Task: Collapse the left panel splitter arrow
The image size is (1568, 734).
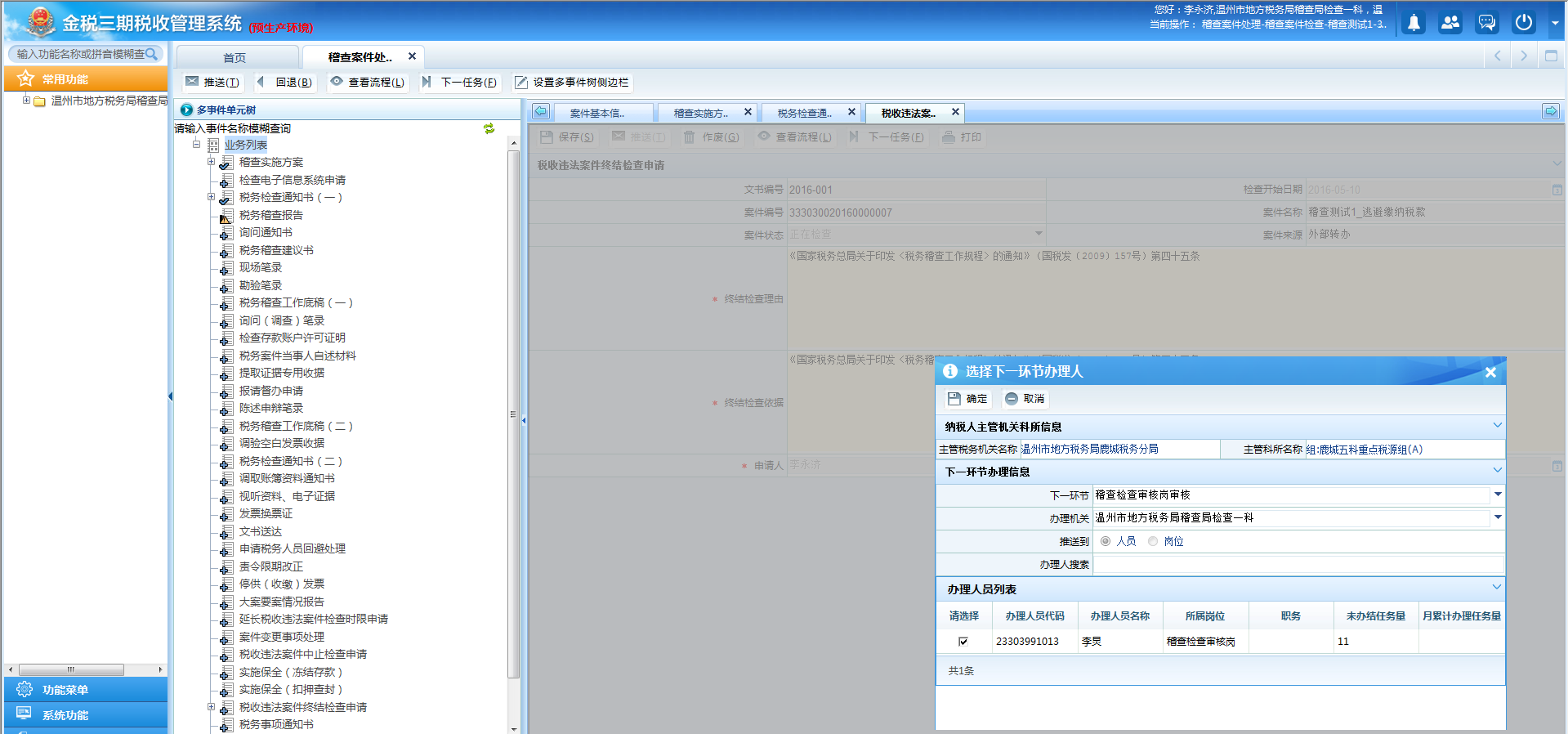Action: point(170,396)
